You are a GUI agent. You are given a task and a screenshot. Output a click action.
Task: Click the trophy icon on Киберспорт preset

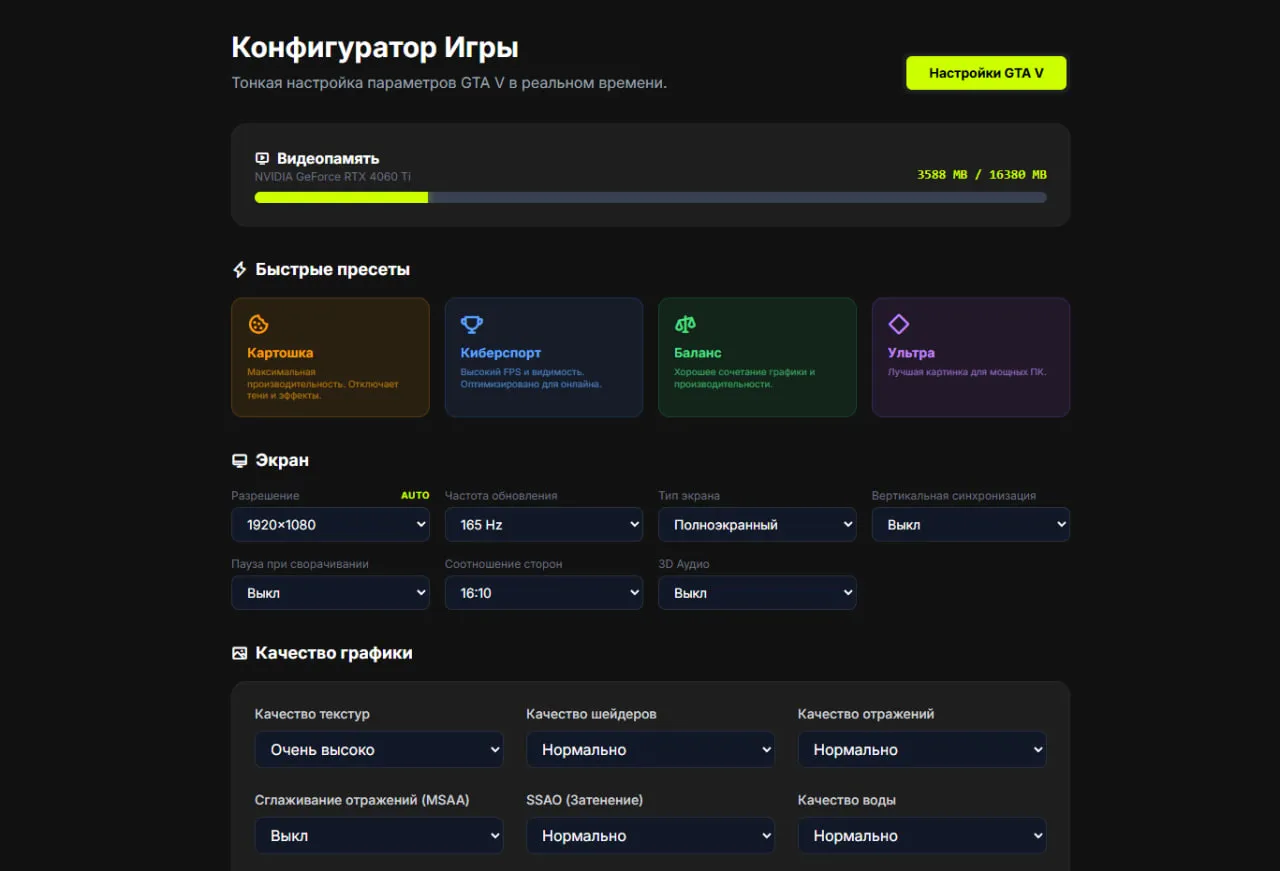point(471,323)
